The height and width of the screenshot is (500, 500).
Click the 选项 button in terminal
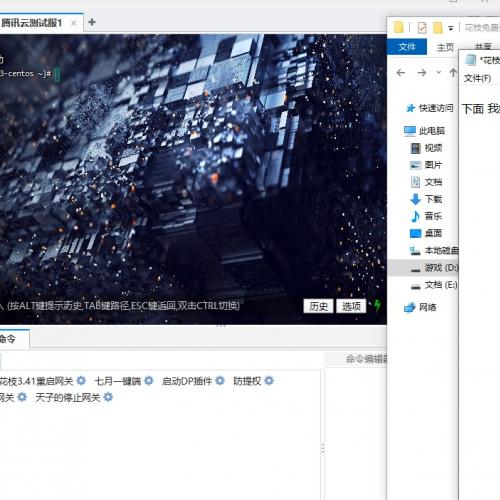coord(351,306)
